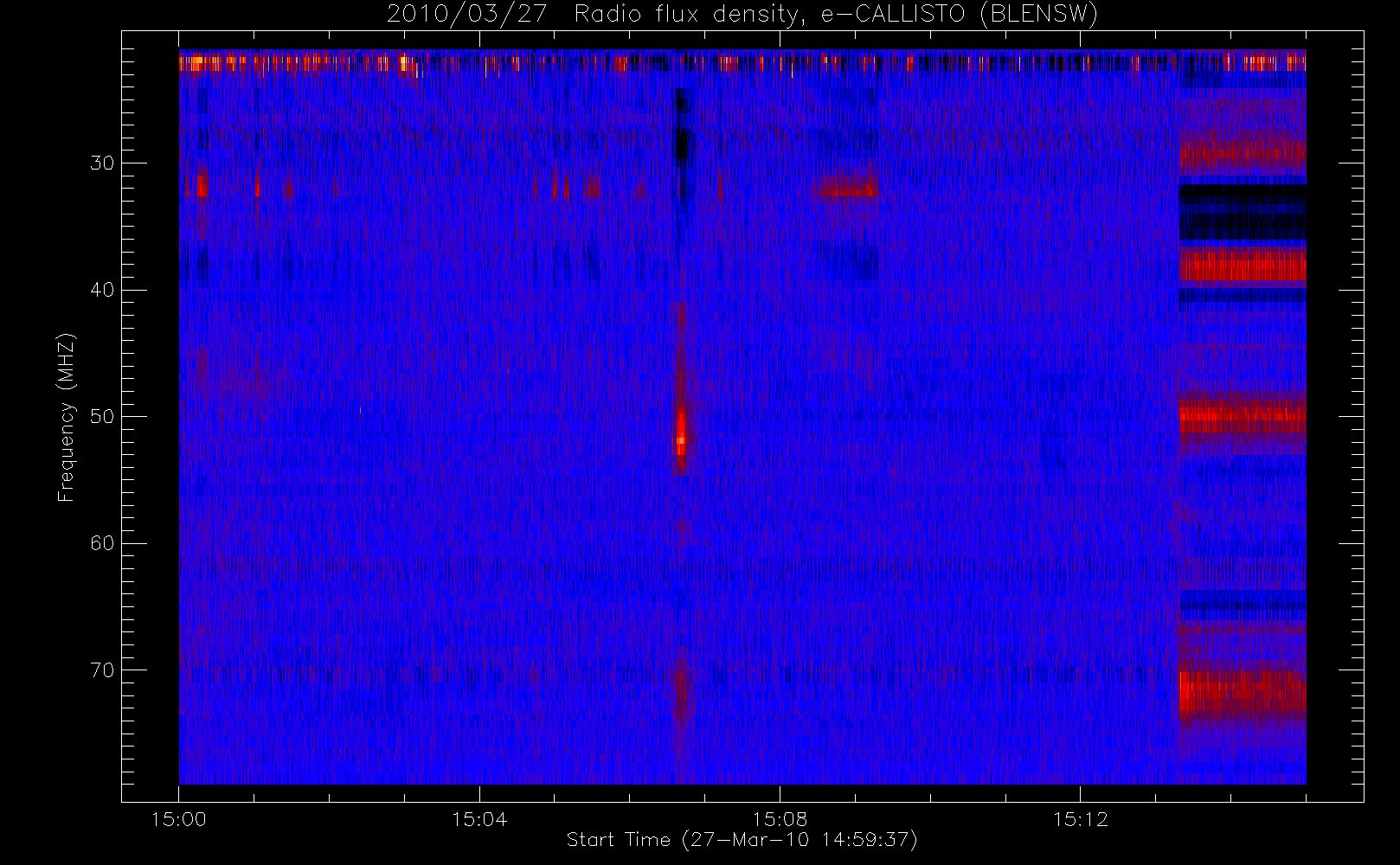Click the 15:08 time tick label

click(780, 819)
